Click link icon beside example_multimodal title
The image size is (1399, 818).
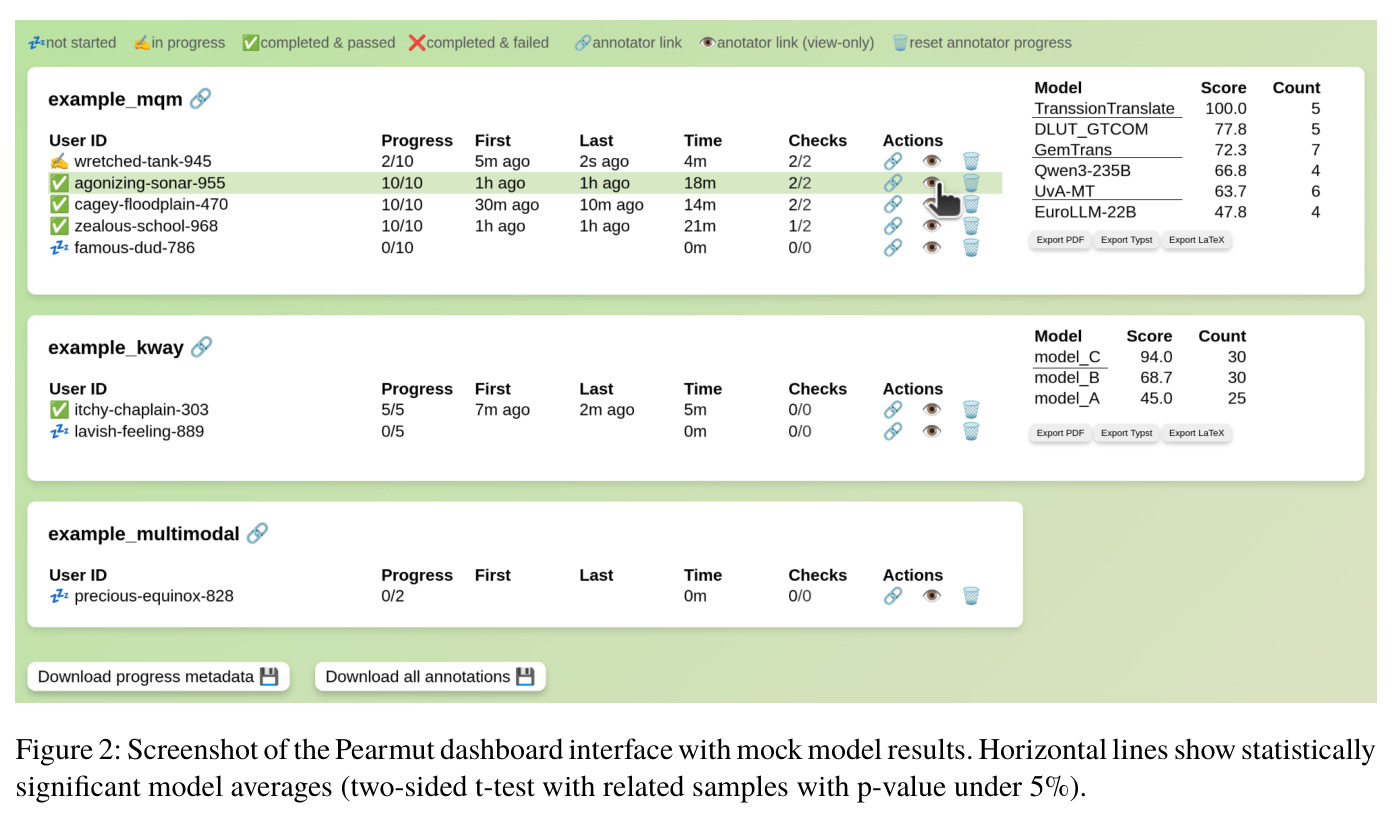click(x=257, y=533)
